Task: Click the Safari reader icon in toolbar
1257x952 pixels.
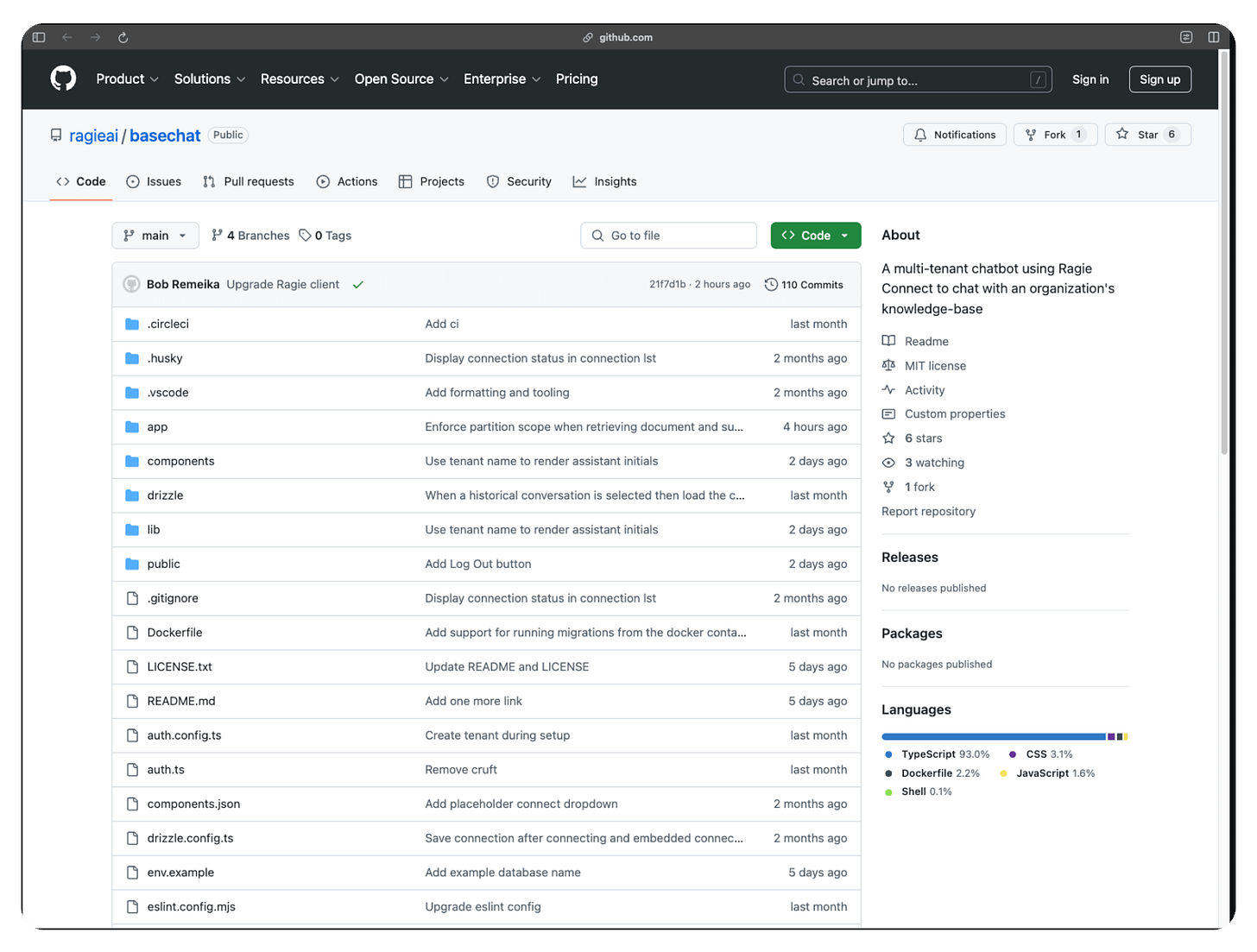Action: pyautogui.click(x=1186, y=37)
